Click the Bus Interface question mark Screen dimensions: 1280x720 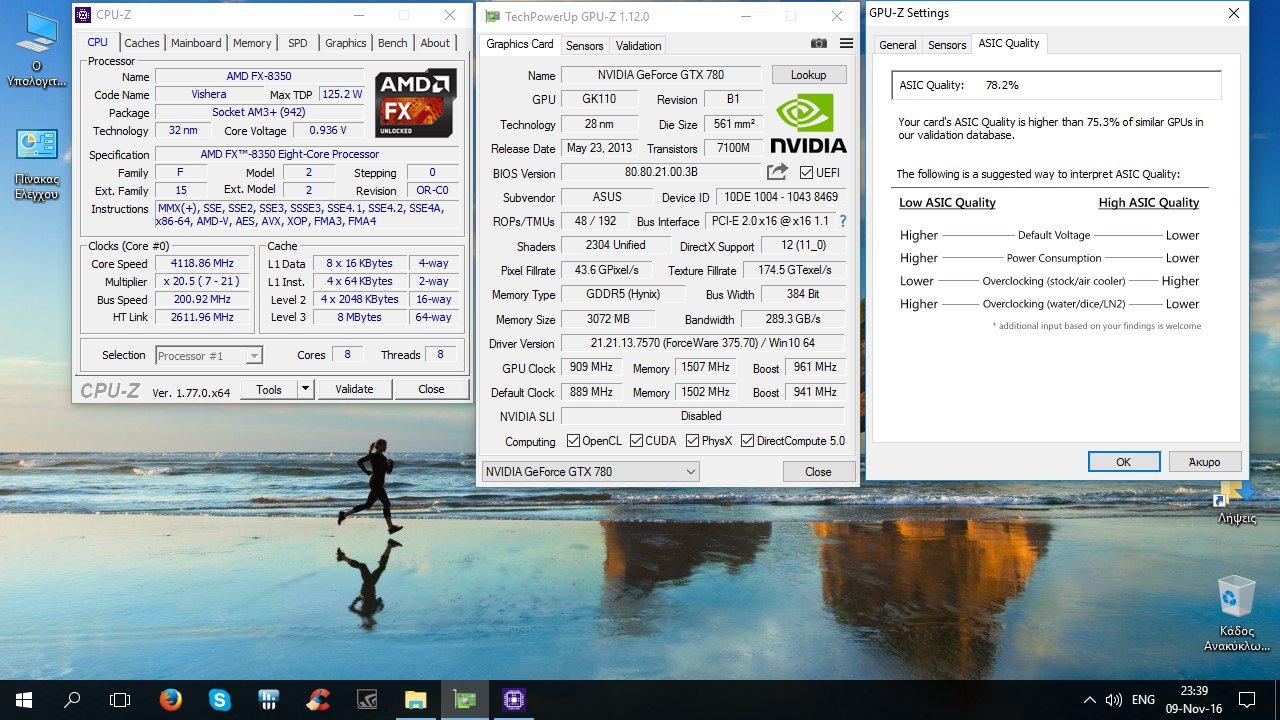pyautogui.click(x=843, y=221)
